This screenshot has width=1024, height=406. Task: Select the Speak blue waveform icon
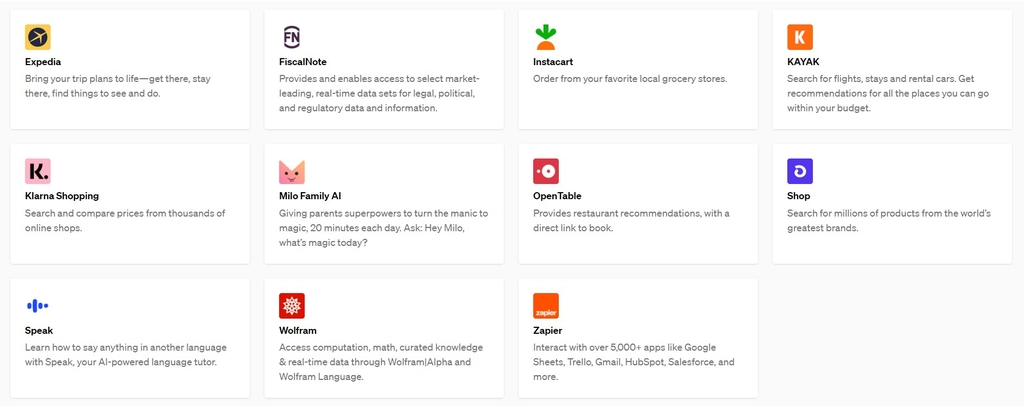[38, 305]
